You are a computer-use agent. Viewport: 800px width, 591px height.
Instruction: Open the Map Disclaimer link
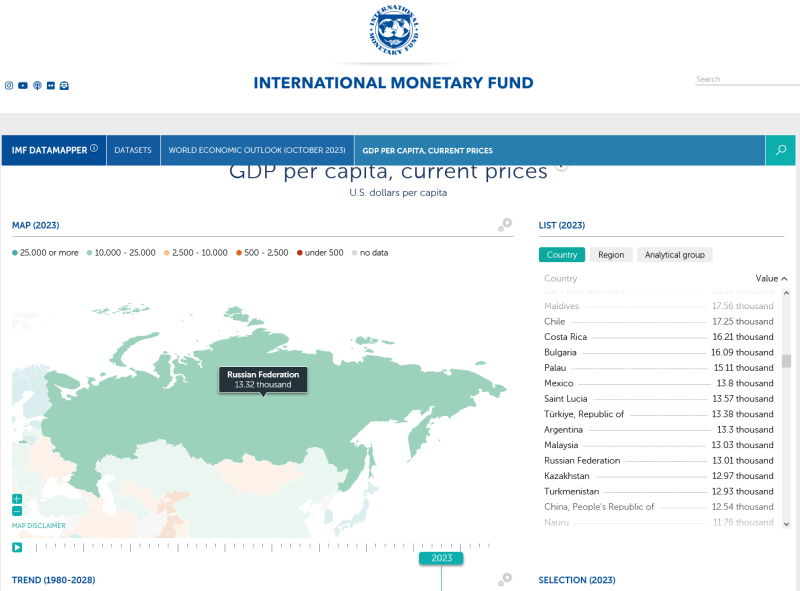click(39, 525)
